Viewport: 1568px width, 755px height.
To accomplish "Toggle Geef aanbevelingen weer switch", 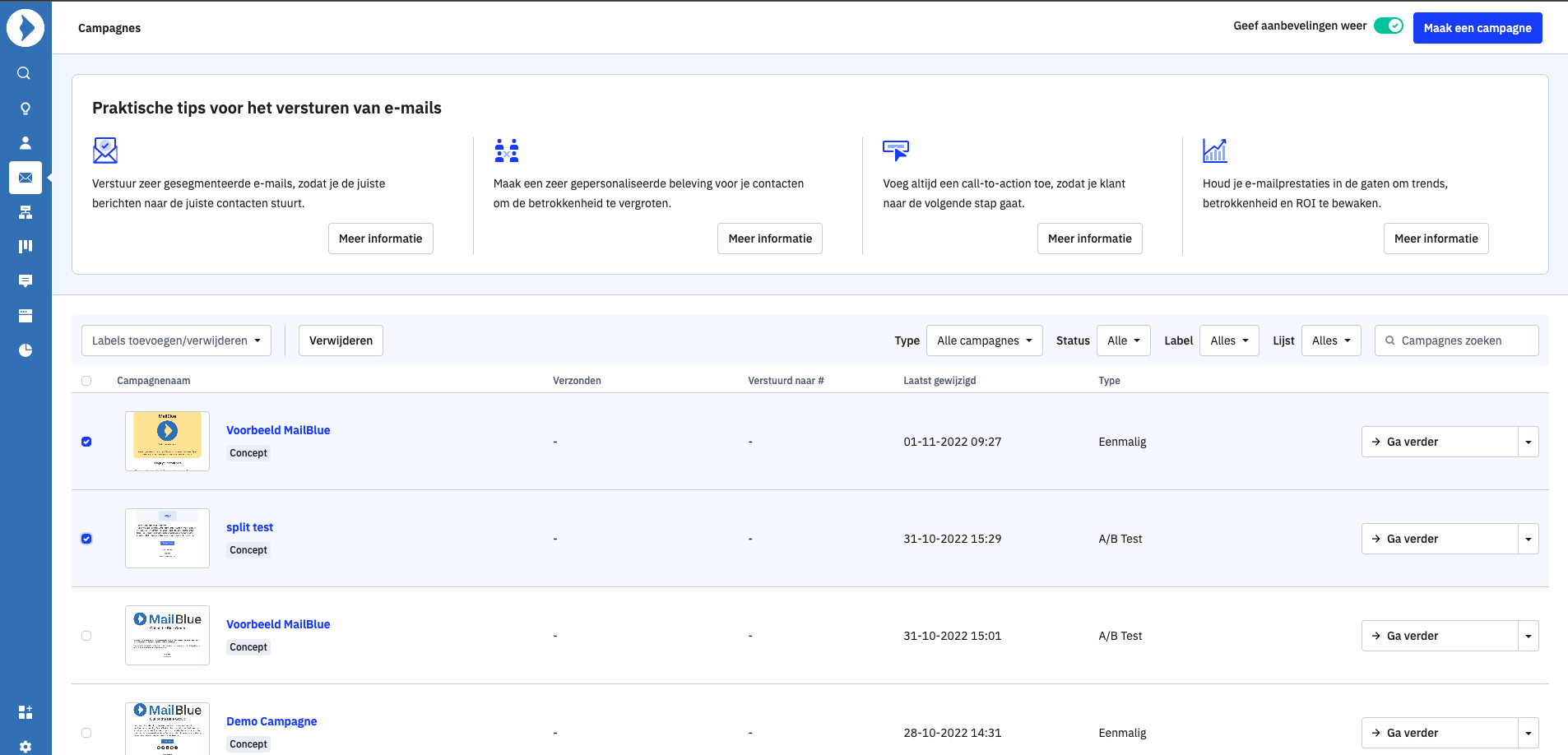I will coord(1389,25).
